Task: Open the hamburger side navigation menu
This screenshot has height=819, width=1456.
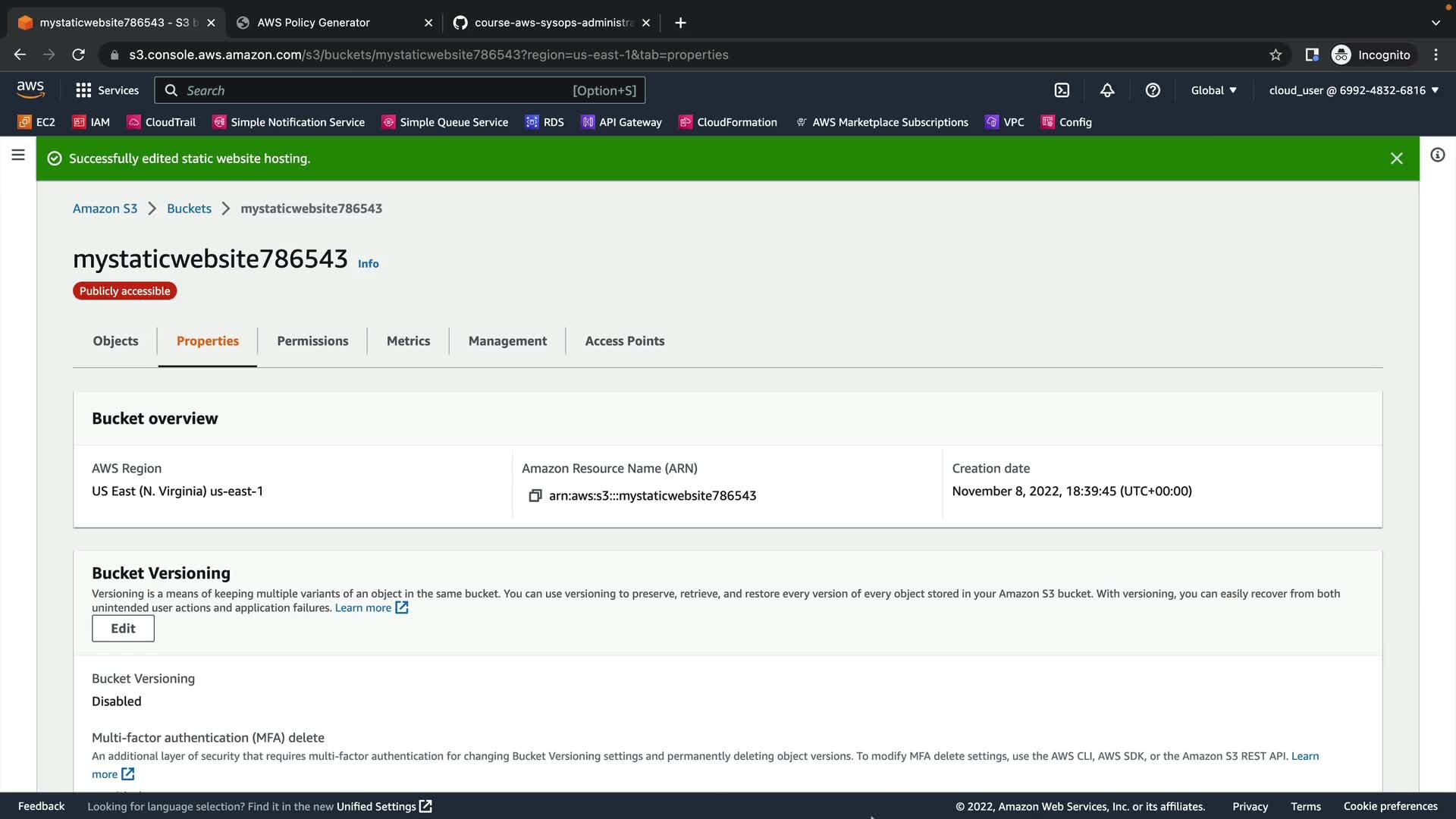Action: pos(18,155)
